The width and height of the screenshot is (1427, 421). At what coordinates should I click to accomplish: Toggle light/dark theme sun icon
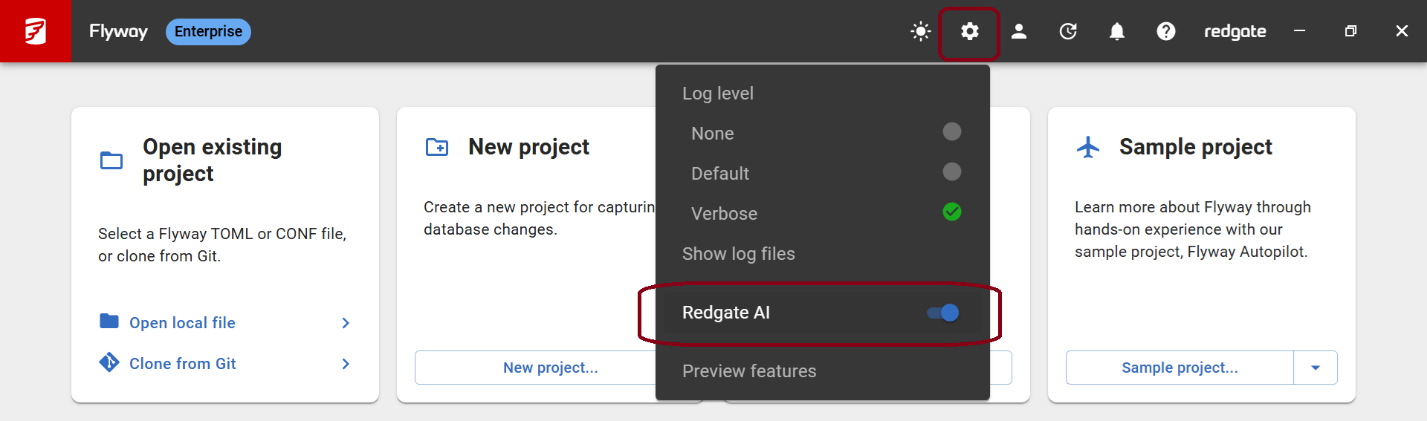coord(920,32)
